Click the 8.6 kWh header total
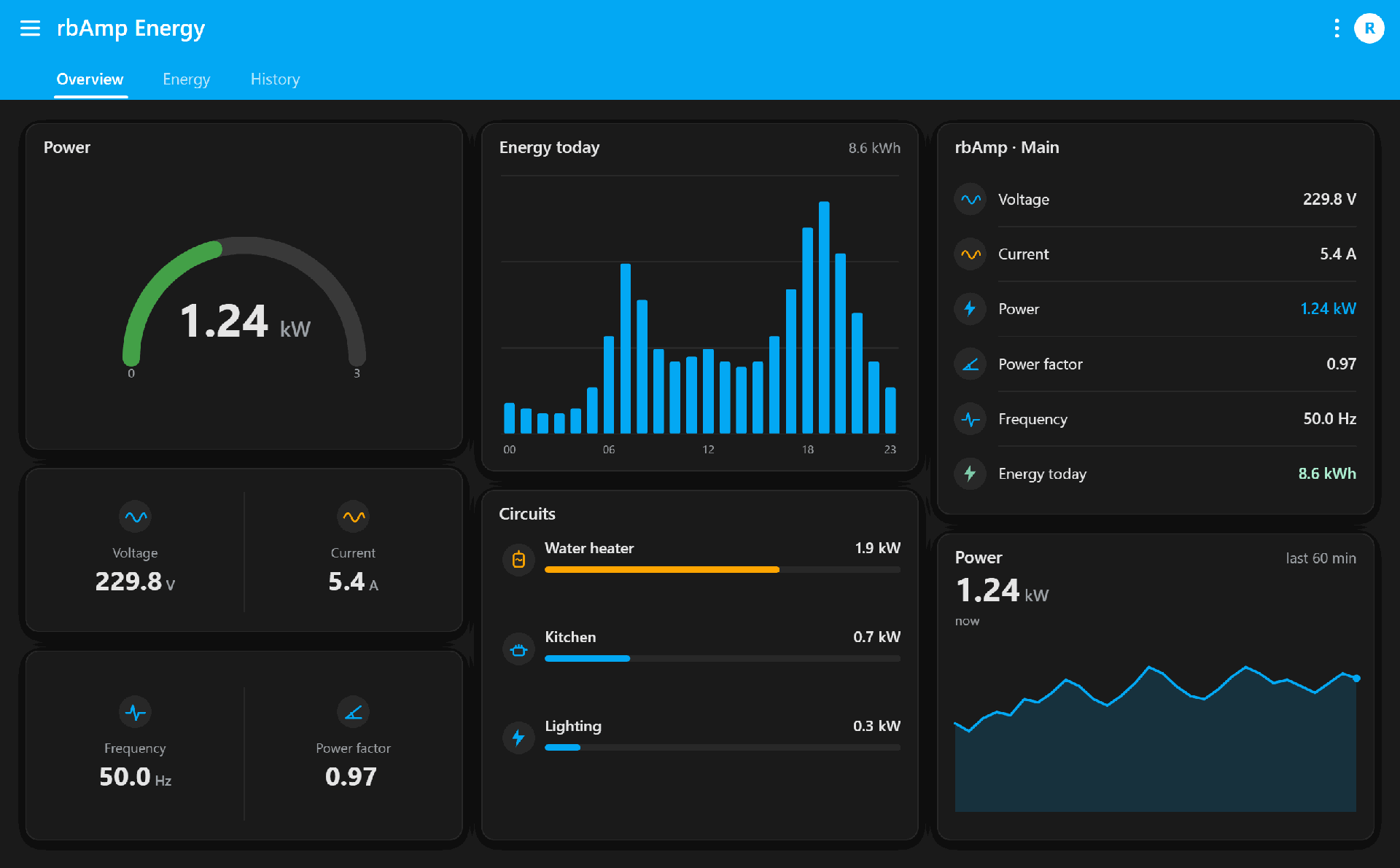 tap(874, 148)
